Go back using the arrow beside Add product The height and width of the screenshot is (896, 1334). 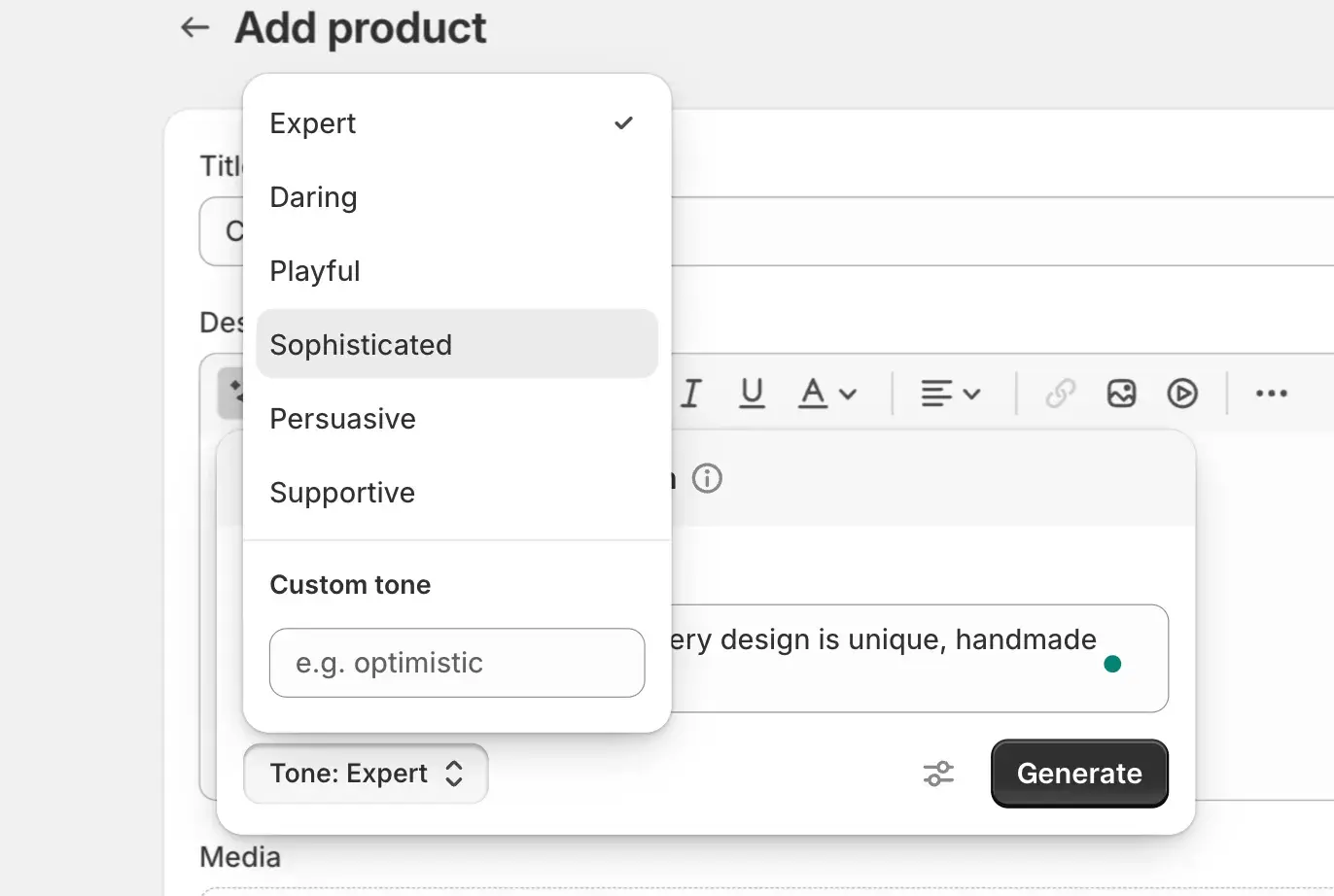pyautogui.click(x=195, y=28)
